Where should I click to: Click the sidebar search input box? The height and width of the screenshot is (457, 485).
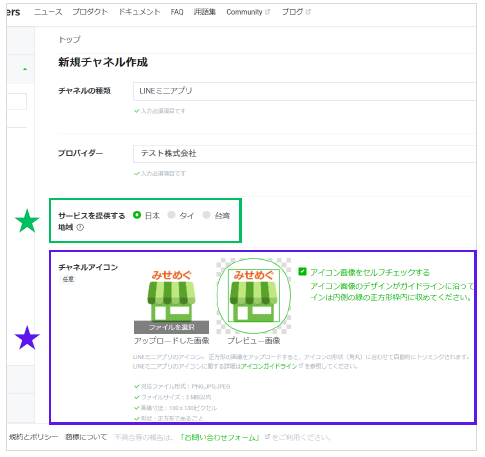pos(17,102)
